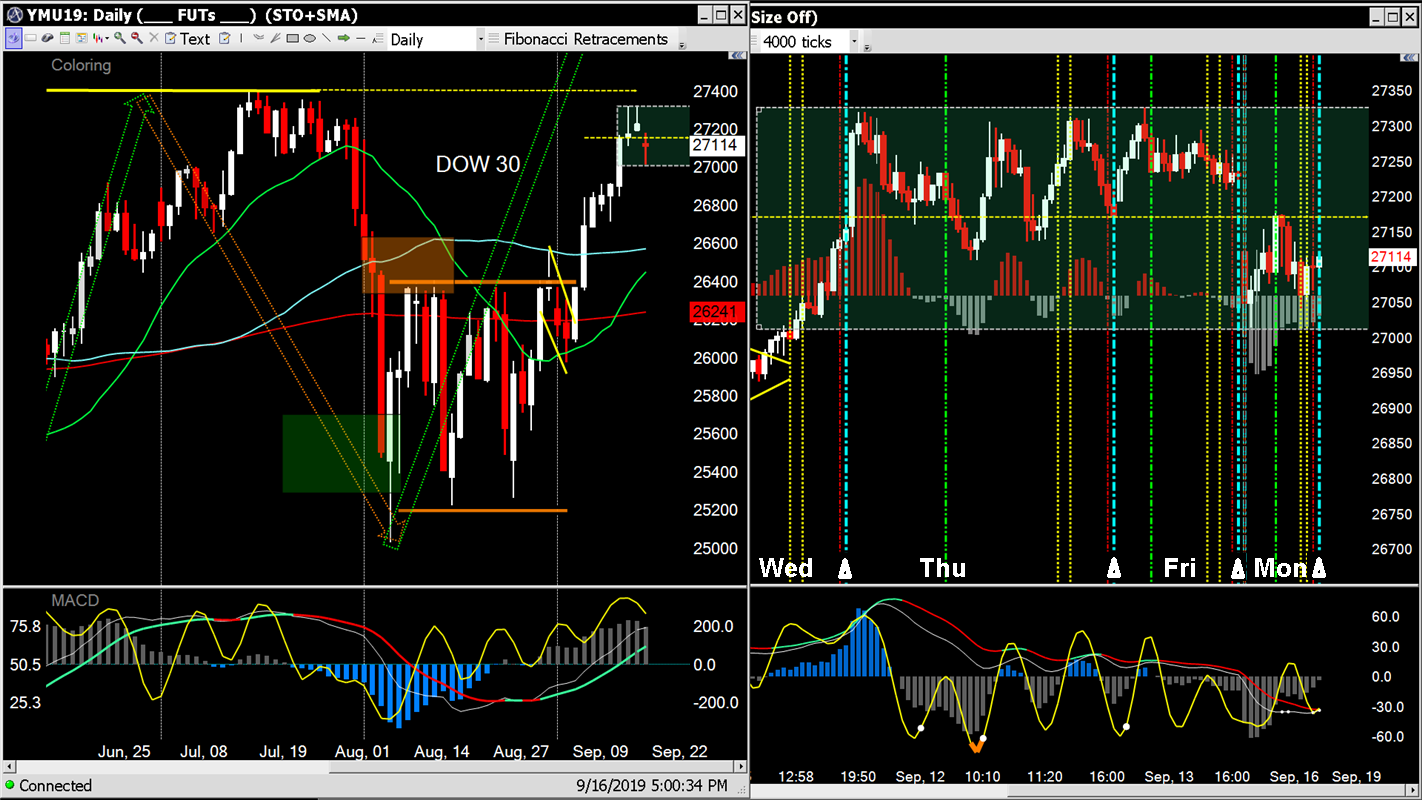Select the fan lines drawing tool

click(x=275, y=38)
